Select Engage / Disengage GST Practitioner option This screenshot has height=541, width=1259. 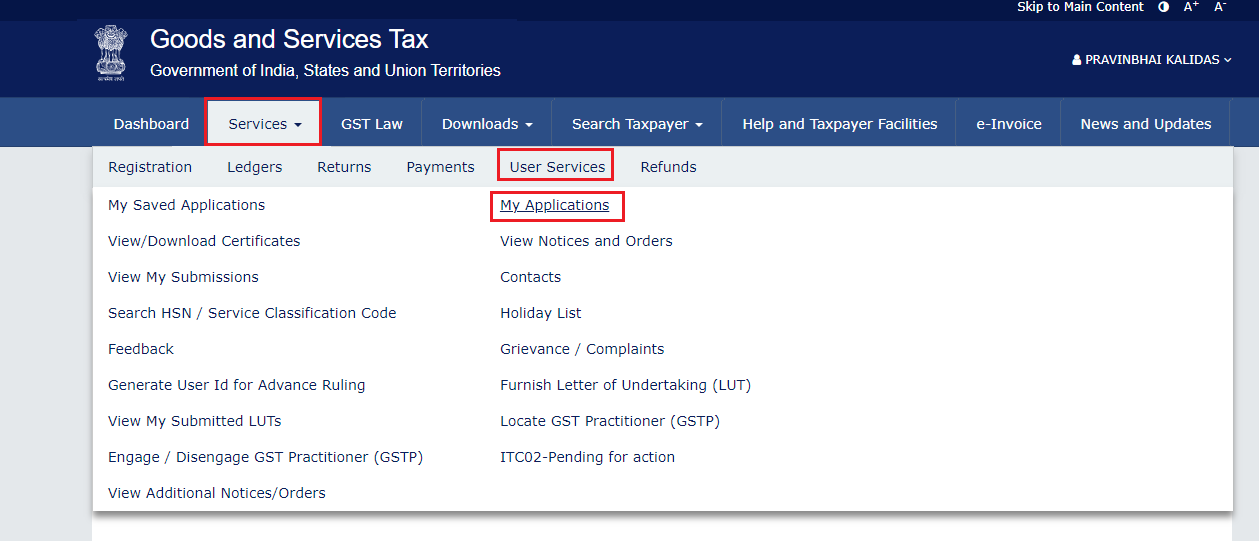point(265,457)
